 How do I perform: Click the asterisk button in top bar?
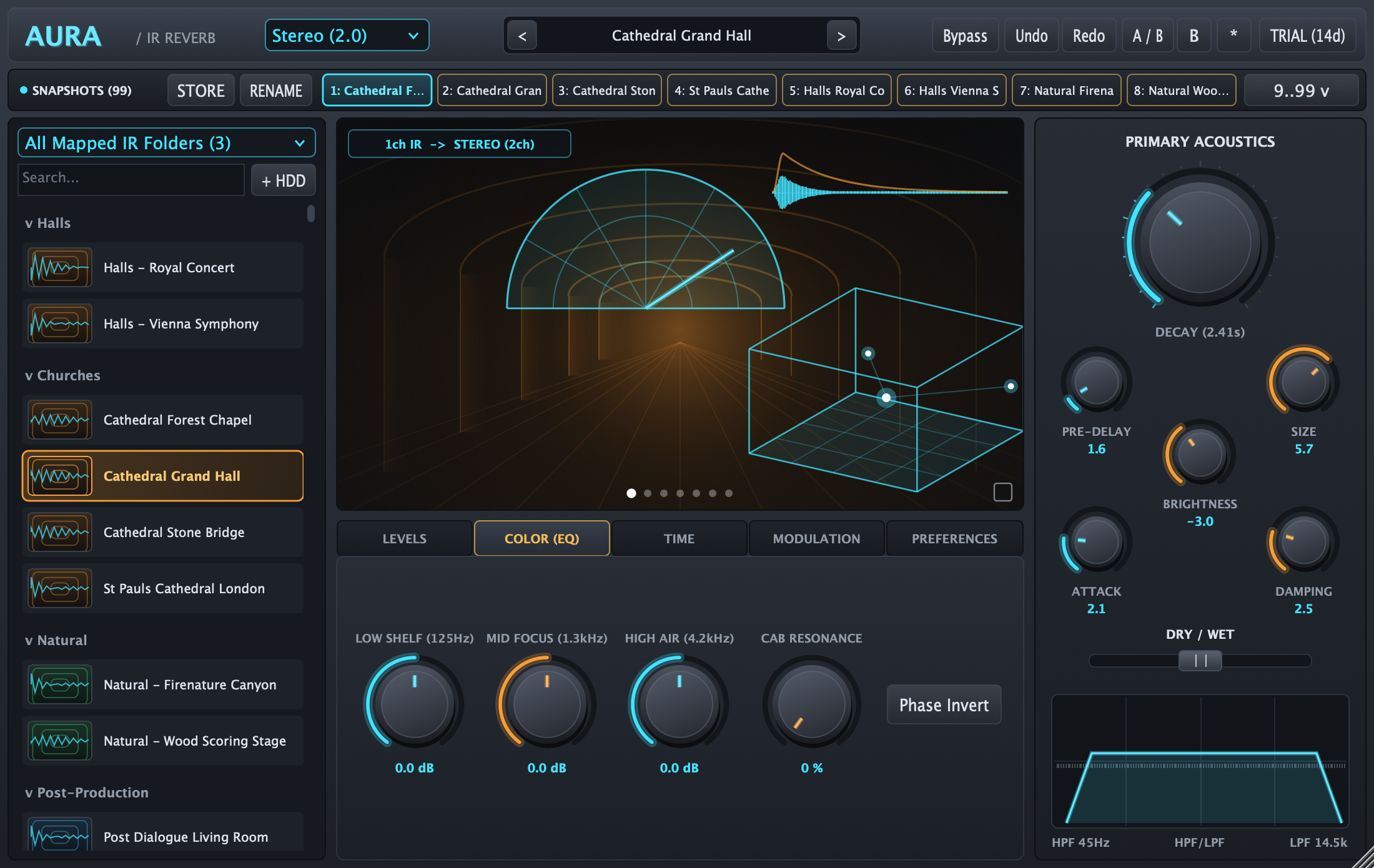tap(1233, 36)
